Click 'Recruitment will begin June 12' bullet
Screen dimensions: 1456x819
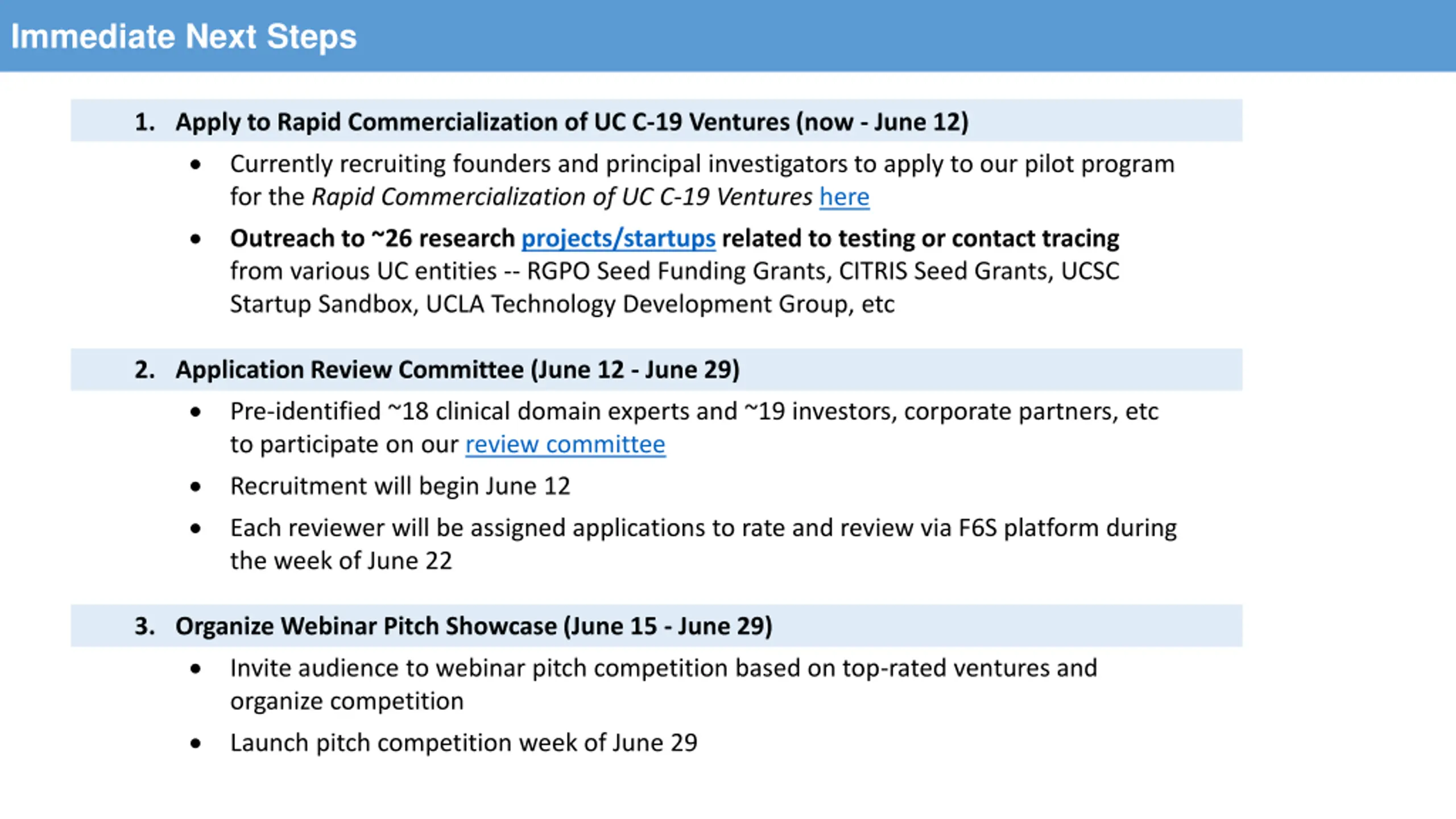tap(400, 486)
